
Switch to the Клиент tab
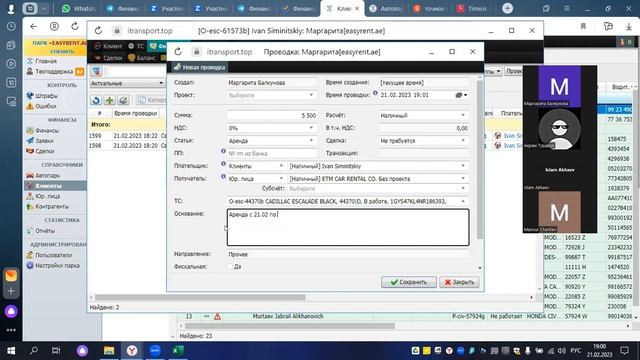coord(109,46)
